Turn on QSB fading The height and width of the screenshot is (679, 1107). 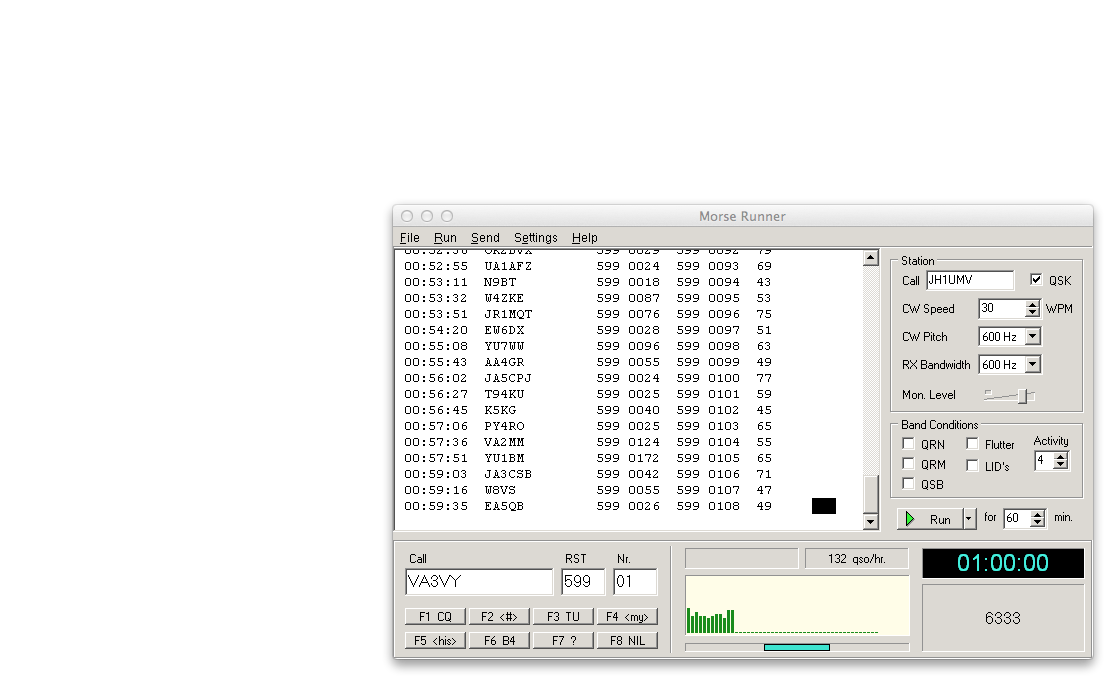coord(908,484)
